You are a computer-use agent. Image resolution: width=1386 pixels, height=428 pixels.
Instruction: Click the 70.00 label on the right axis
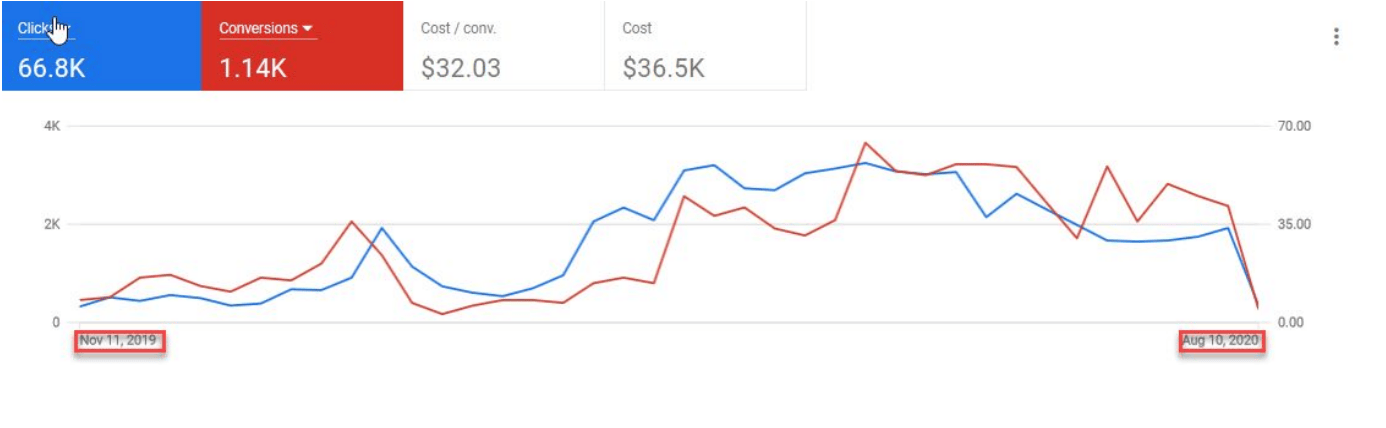pos(1294,126)
